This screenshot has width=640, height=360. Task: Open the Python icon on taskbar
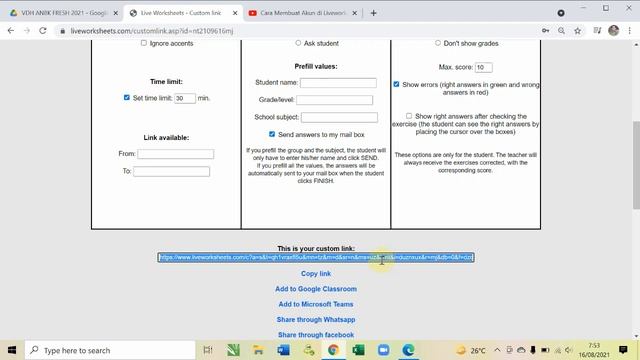(x=309, y=350)
